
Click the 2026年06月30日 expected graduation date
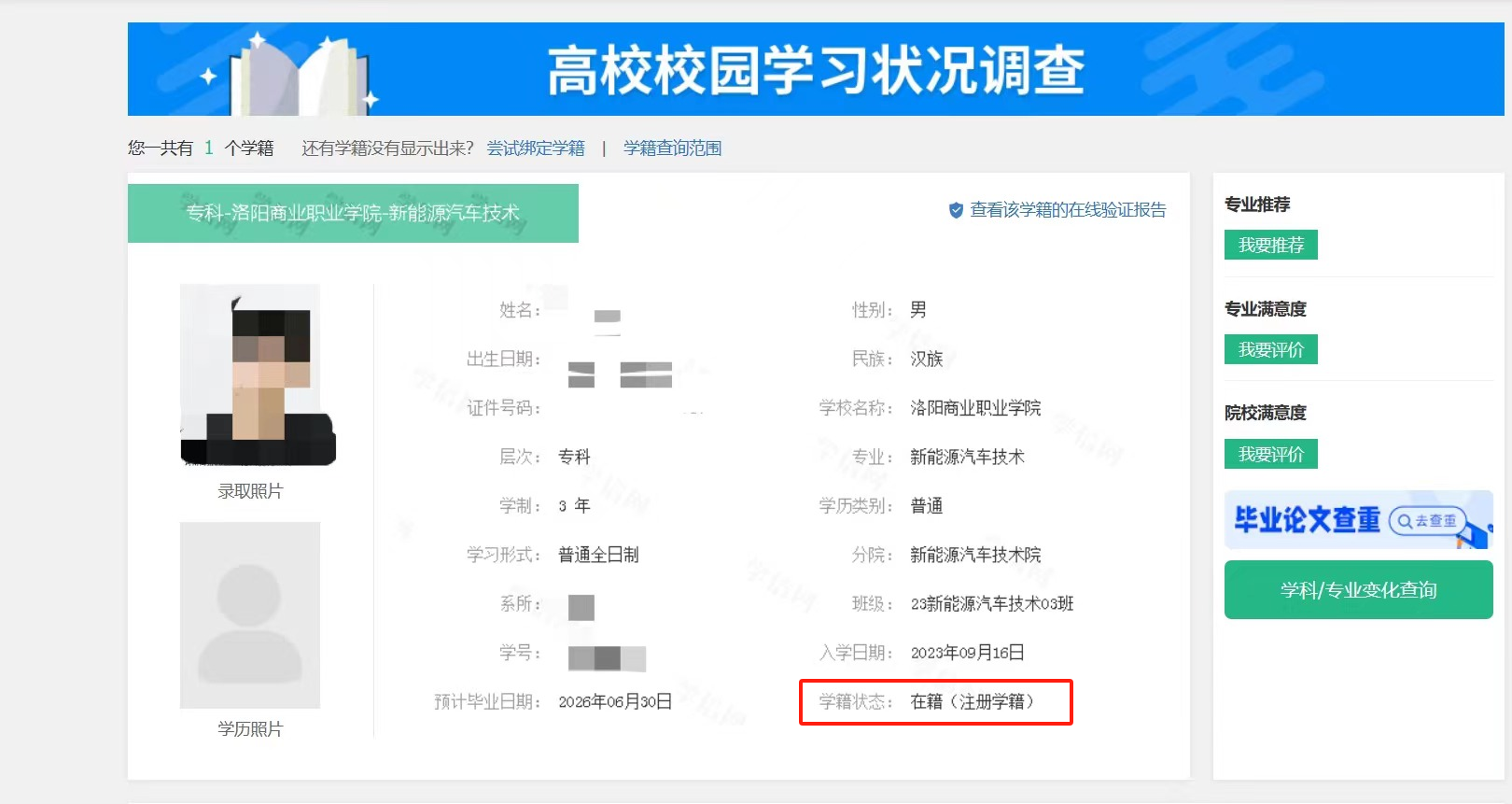click(x=615, y=701)
